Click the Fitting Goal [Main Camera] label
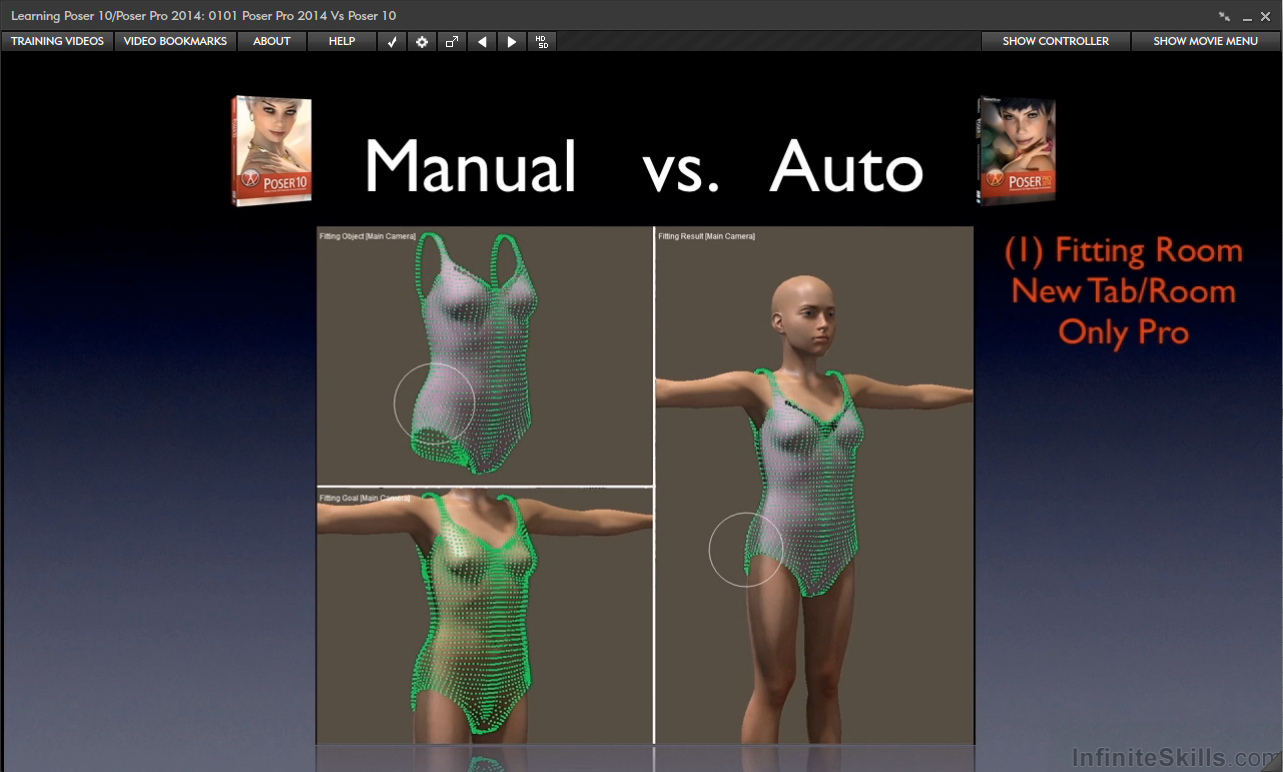The width and height of the screenshot is (1283, 772). [x=365, y=497]
